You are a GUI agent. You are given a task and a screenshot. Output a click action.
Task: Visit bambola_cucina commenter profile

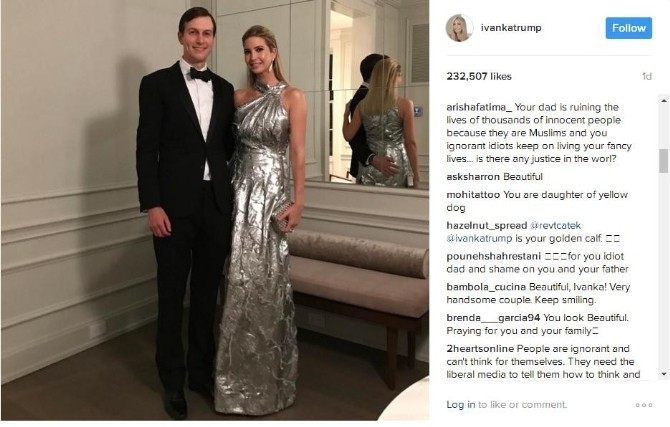click(x=486, y=287)
